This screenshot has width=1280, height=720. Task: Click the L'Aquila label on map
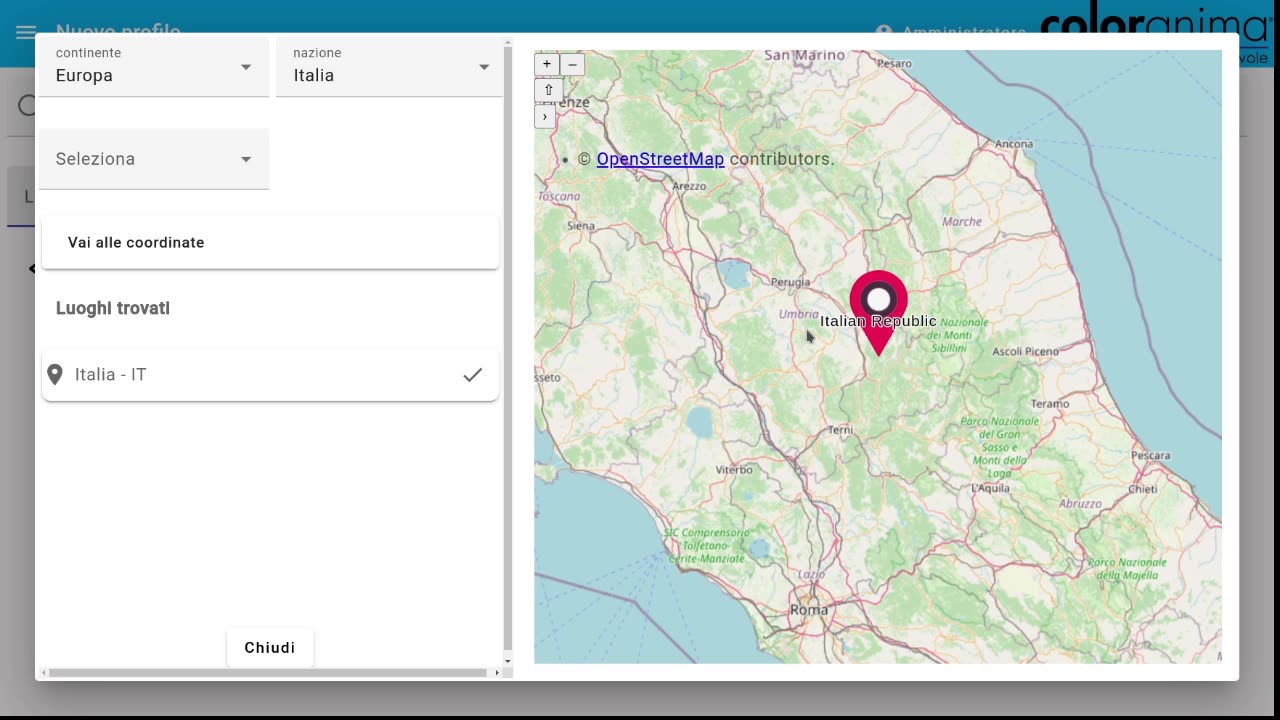(990, 488)
